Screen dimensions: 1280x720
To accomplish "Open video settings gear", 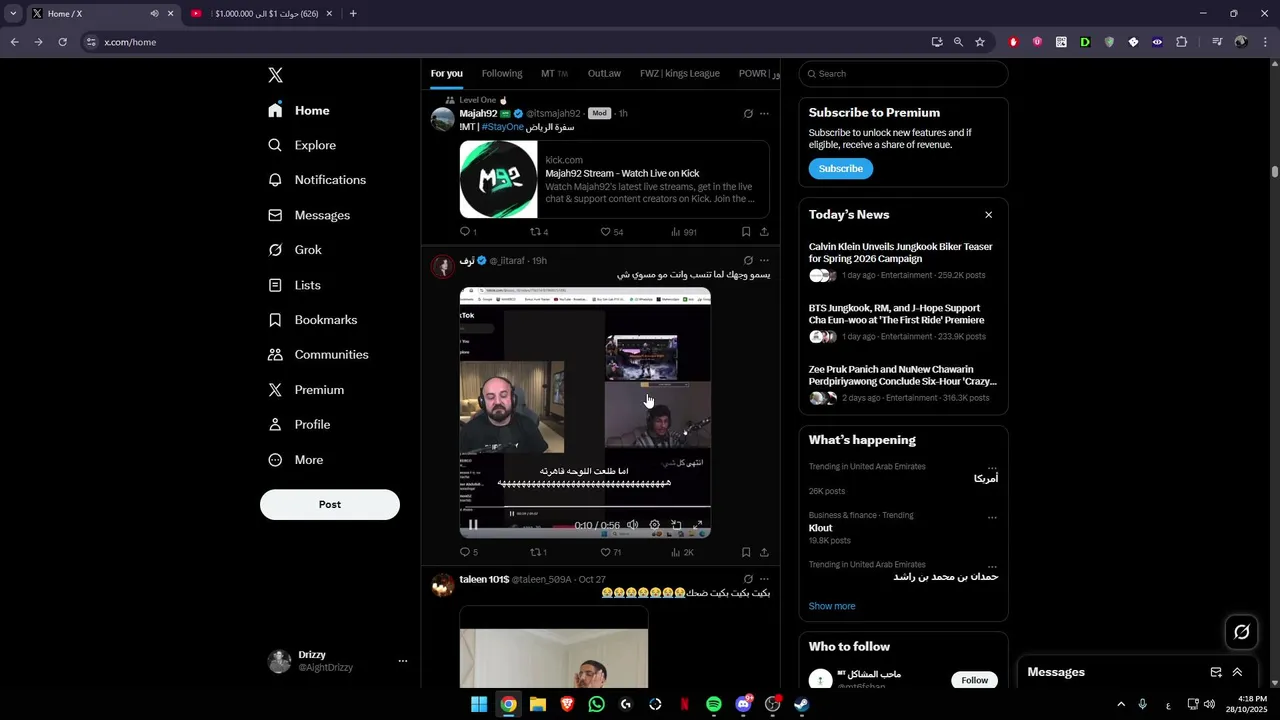I will pos(654,525).
